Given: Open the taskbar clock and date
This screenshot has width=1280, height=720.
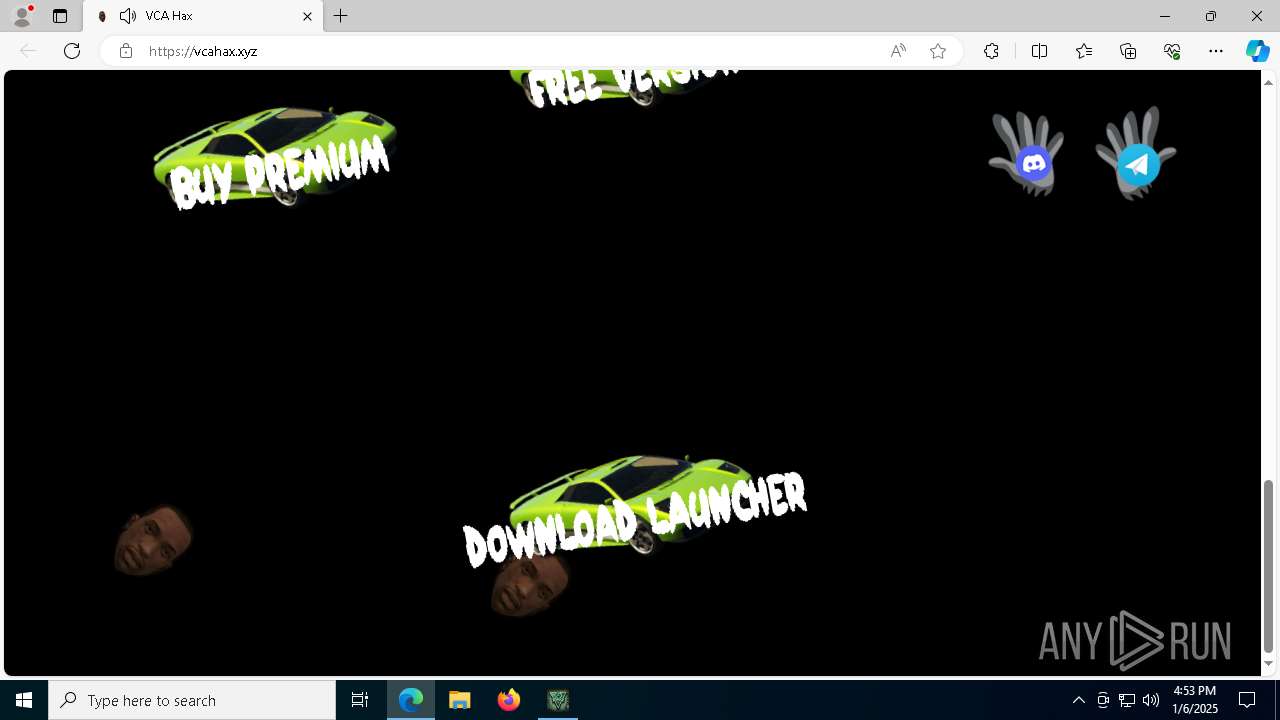Looking at the screenshot, I should (1195, 700).
